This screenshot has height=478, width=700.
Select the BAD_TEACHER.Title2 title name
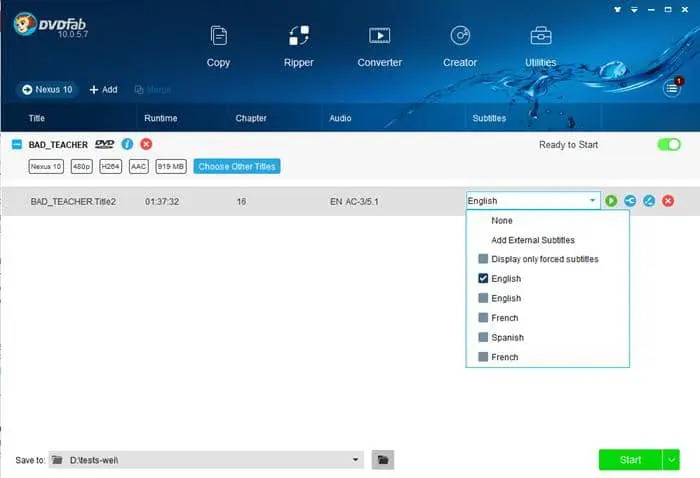pyautogui.click(x=73, y=202)
